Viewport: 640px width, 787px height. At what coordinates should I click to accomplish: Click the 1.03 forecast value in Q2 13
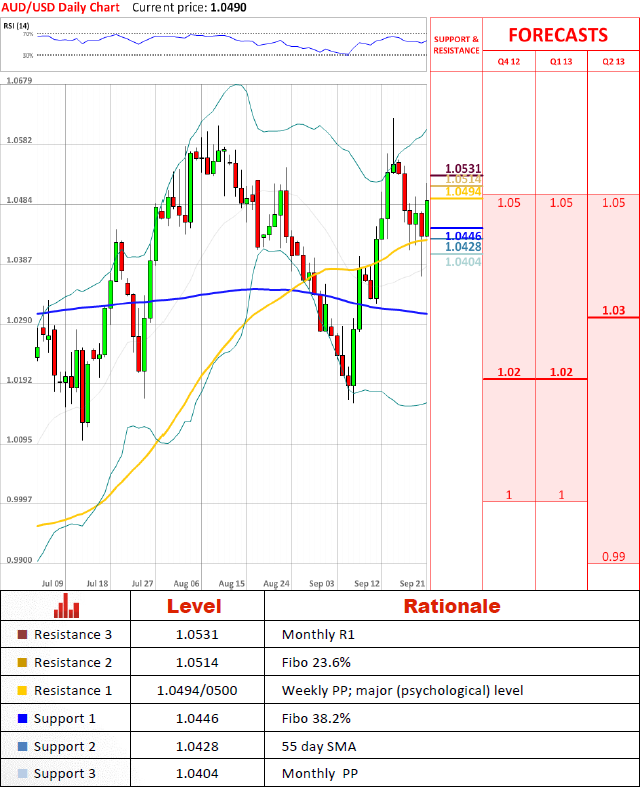point(613,311)
